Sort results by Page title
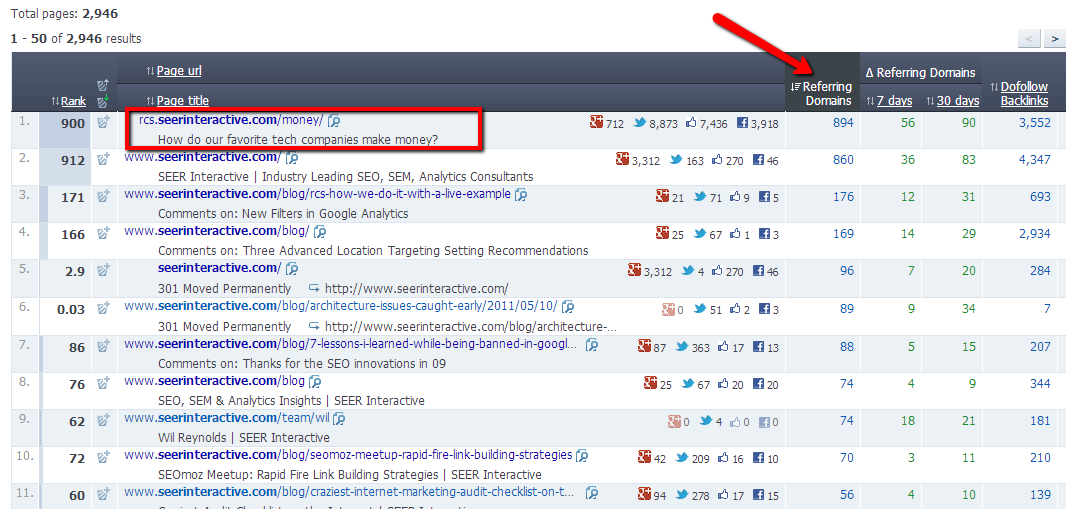This screenshot has height=509, width=1066. tap(182, 101)
